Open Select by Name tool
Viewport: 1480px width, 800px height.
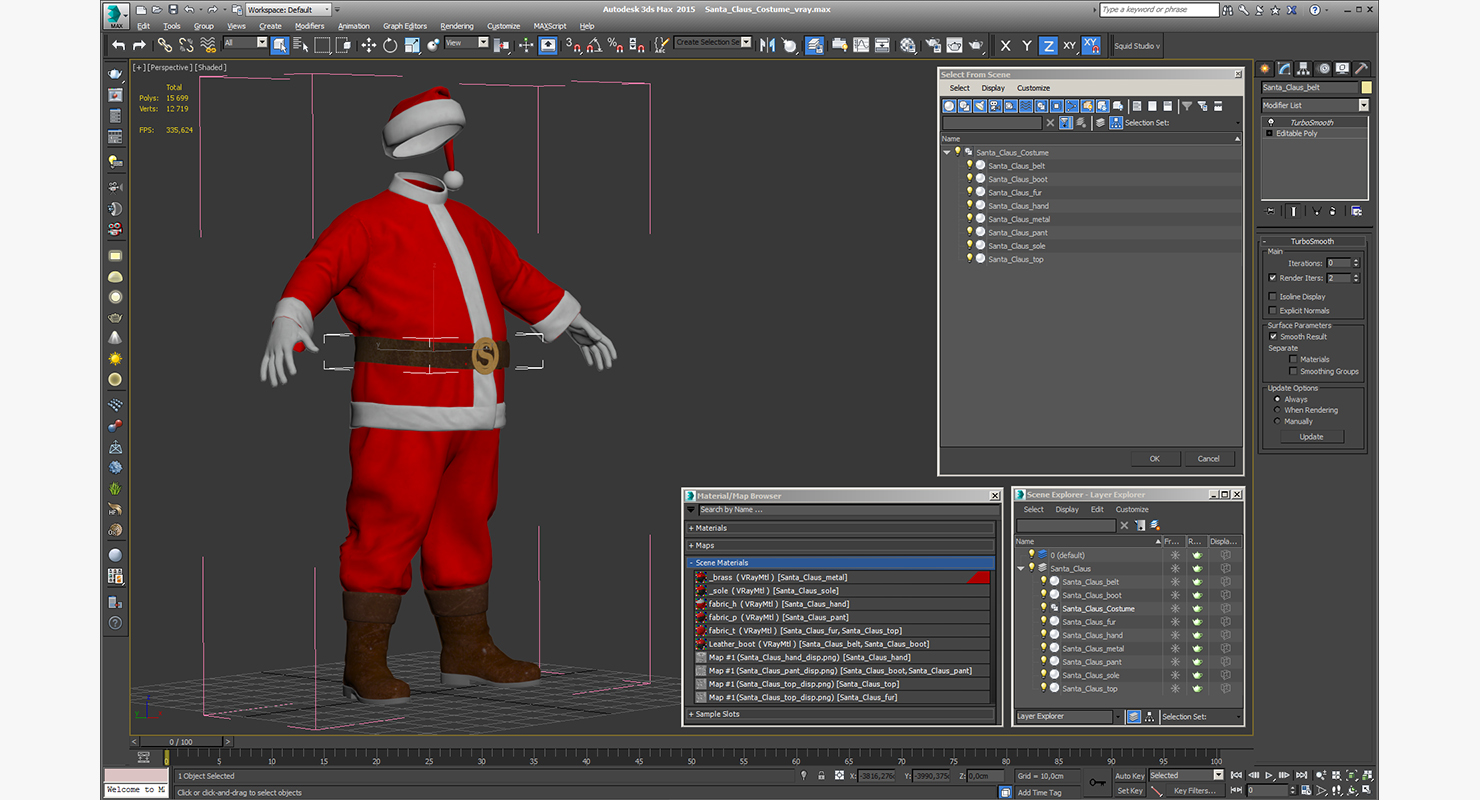300,45
